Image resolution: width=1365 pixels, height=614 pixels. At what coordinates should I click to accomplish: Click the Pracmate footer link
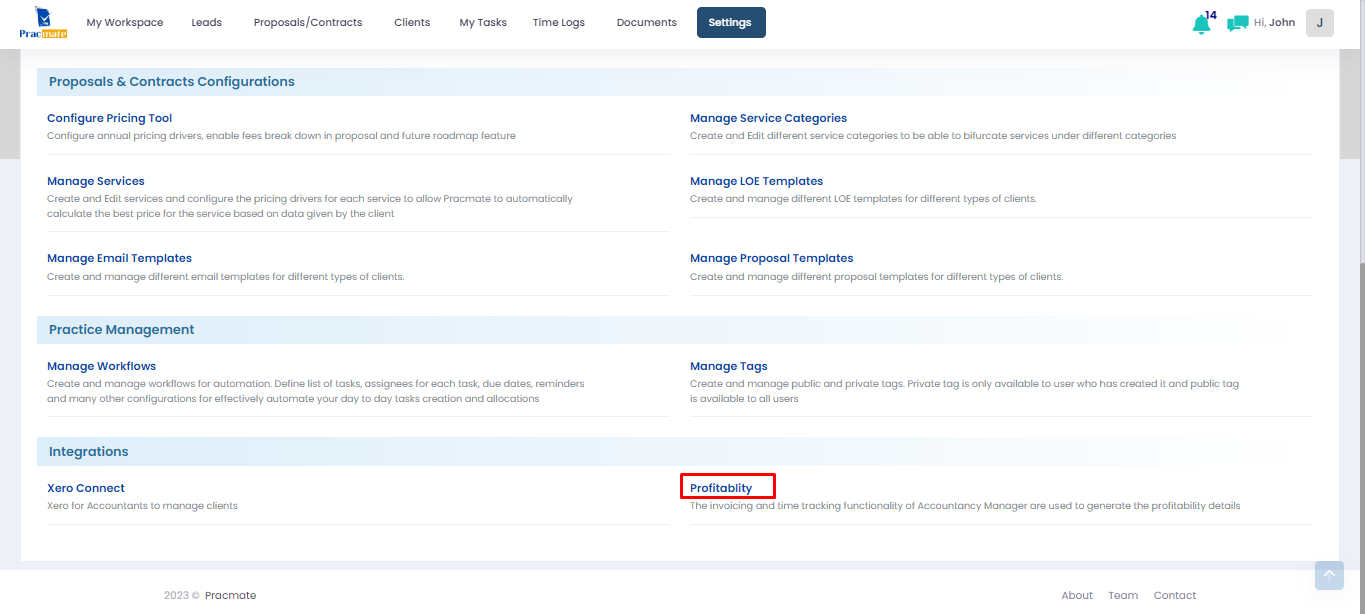pyautogui.click(x=230, y=595)
